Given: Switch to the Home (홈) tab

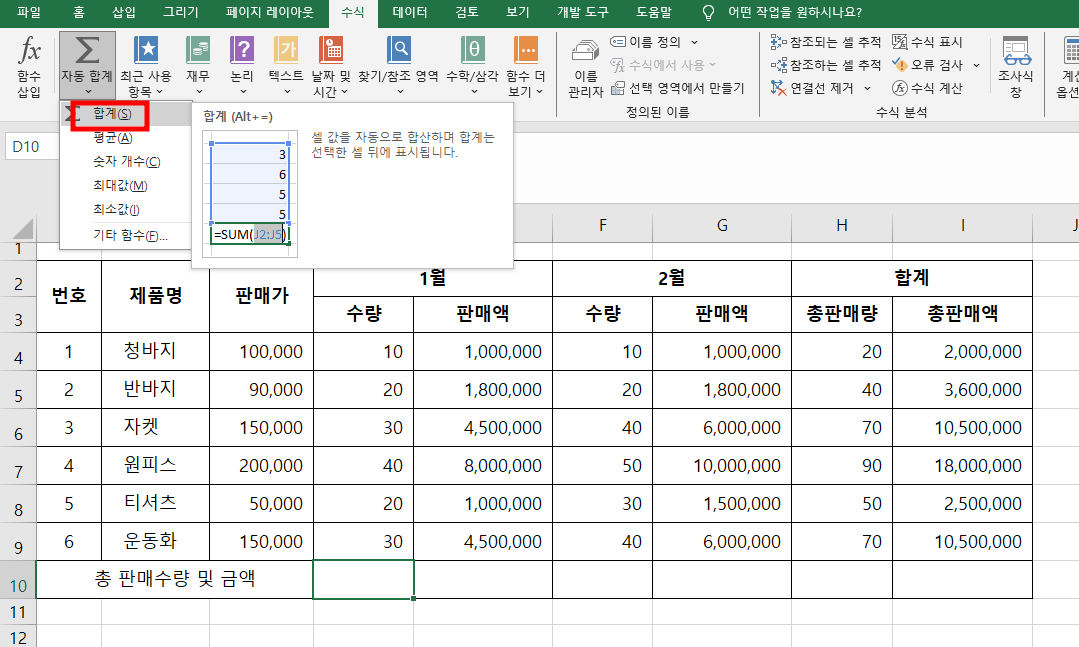Looking at the screenshot, I should coord(79,12).
